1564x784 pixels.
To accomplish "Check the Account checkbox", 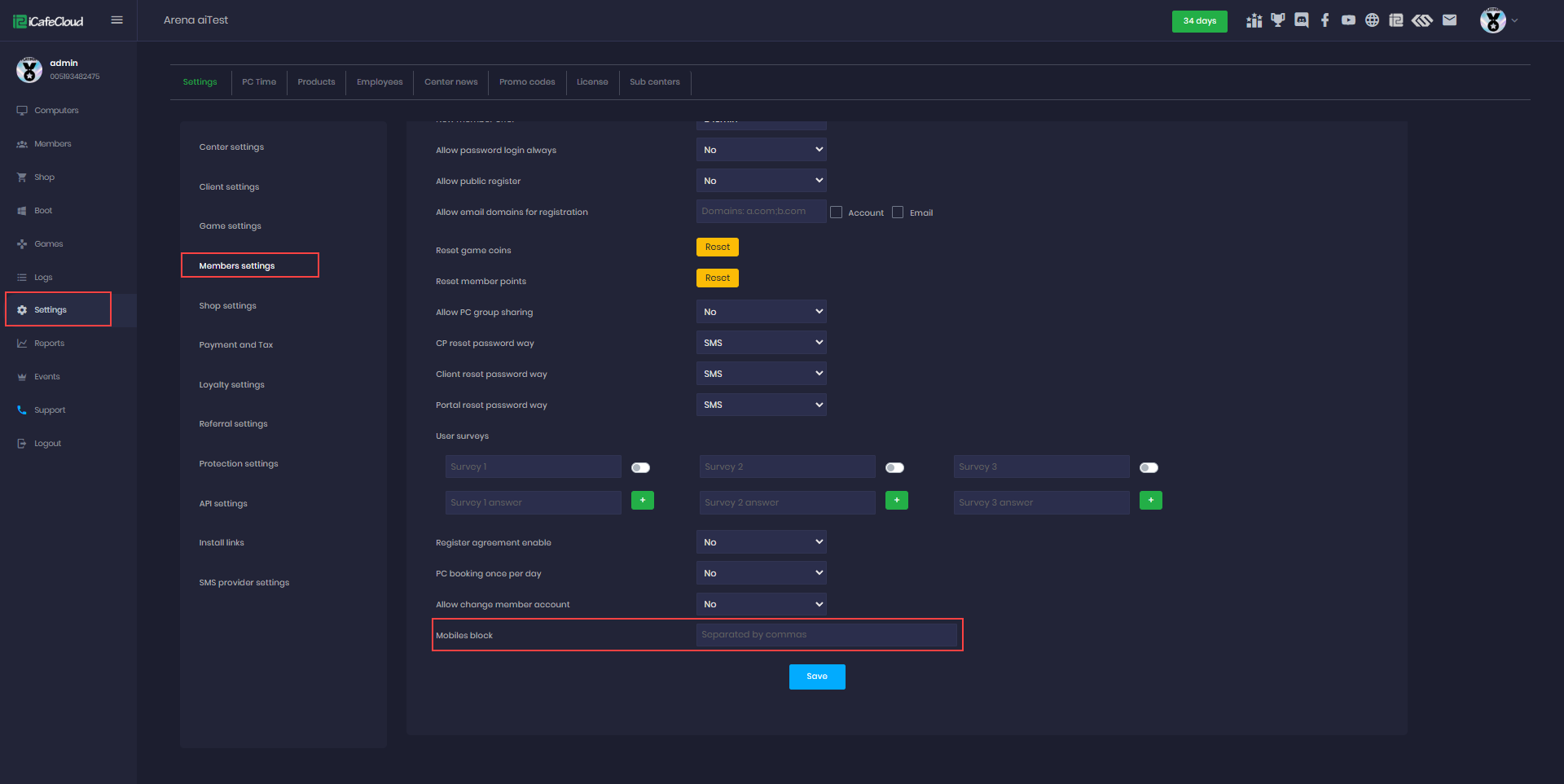I will (837, 212).
